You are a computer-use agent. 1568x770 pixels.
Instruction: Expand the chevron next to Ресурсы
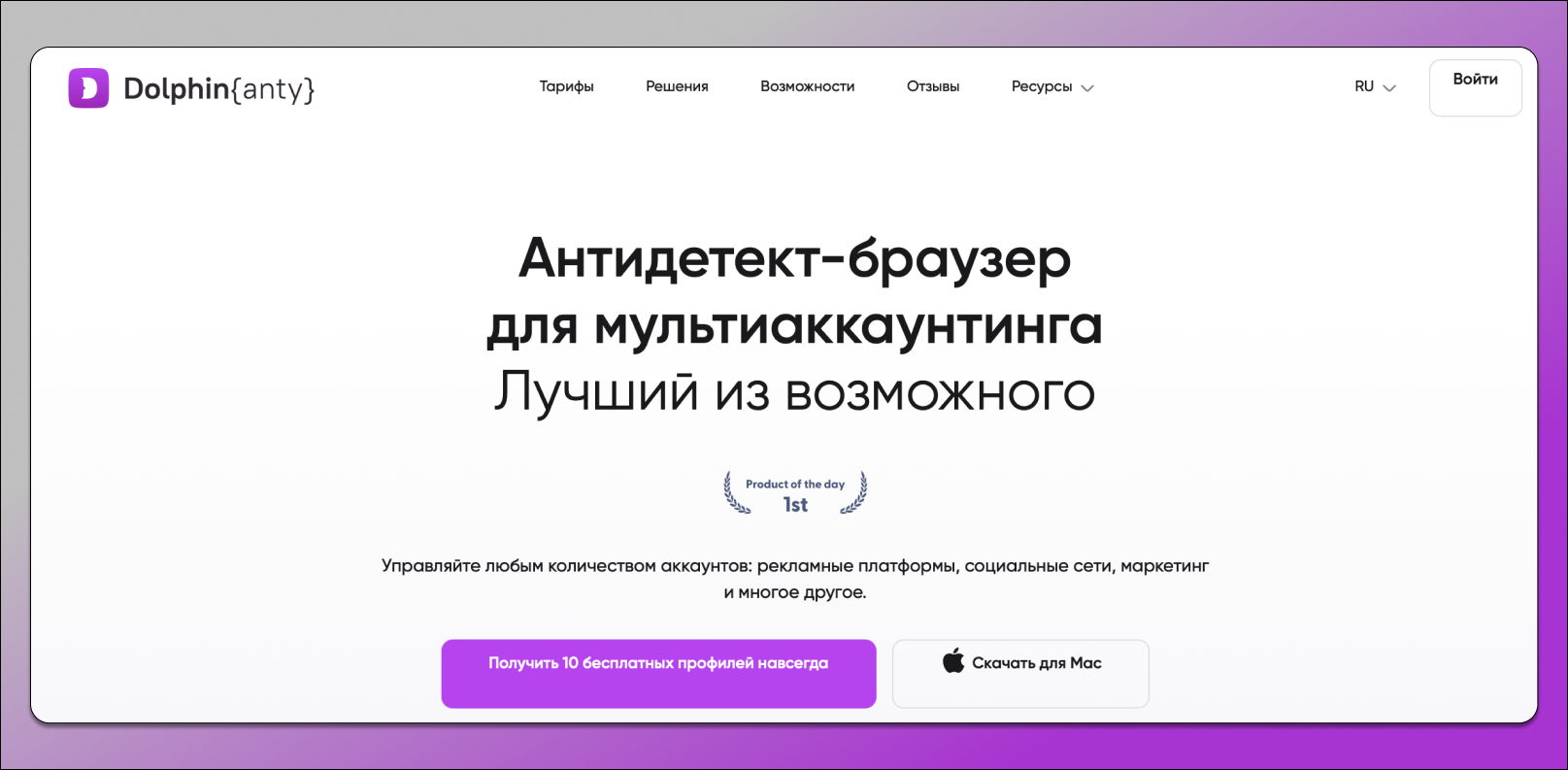pos(1087,87)
